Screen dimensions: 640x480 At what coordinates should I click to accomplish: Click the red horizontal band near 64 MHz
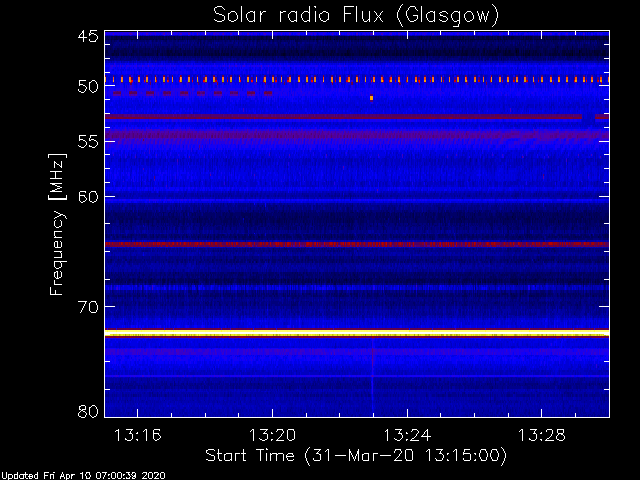click(357, 244)
